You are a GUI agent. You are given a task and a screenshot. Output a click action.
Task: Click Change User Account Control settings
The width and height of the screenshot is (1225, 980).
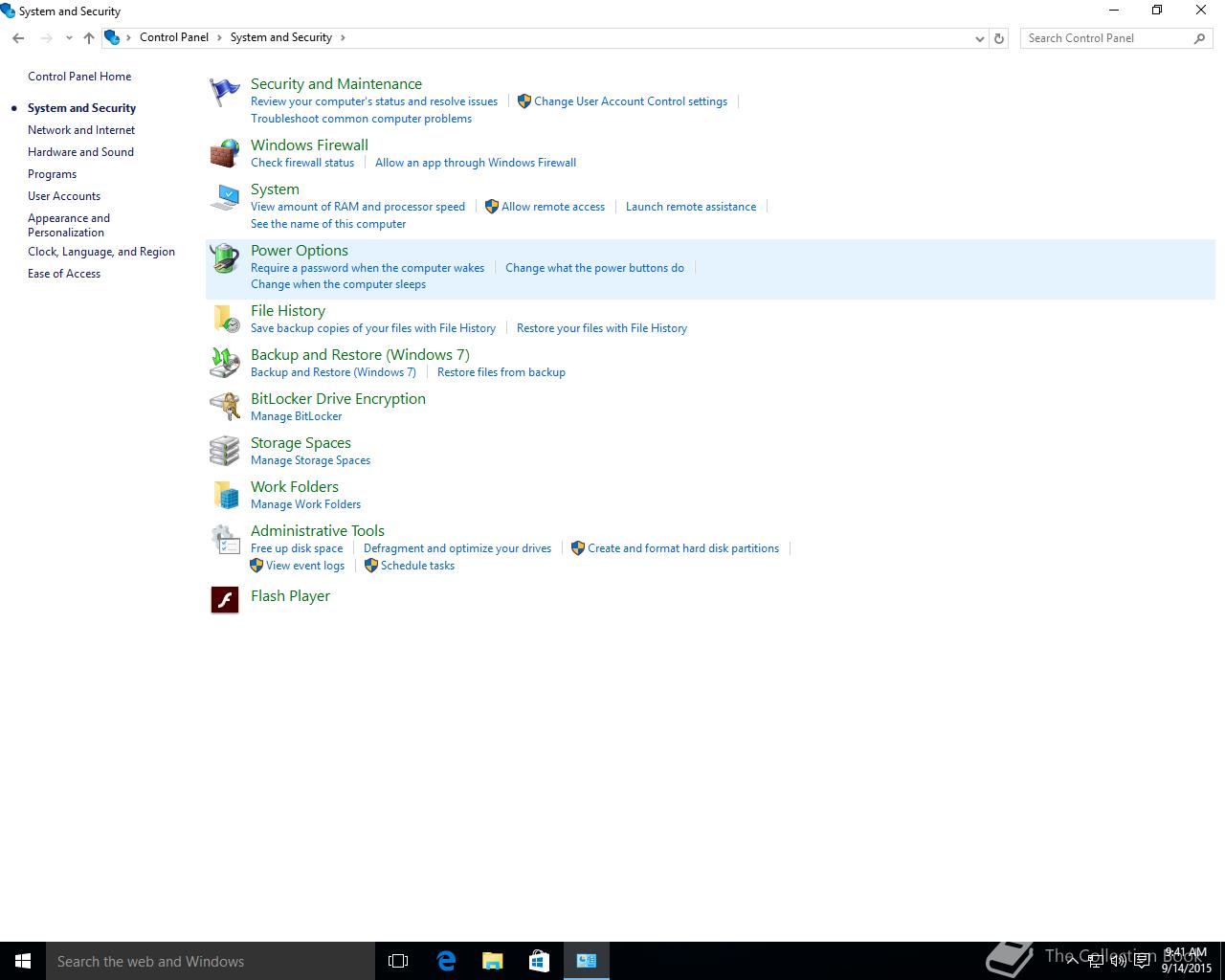631,101
